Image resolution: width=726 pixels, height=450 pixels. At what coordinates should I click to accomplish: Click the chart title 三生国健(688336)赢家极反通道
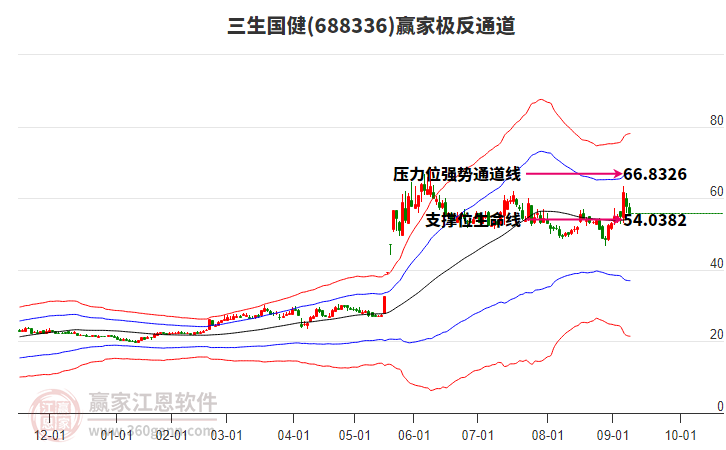371,25
